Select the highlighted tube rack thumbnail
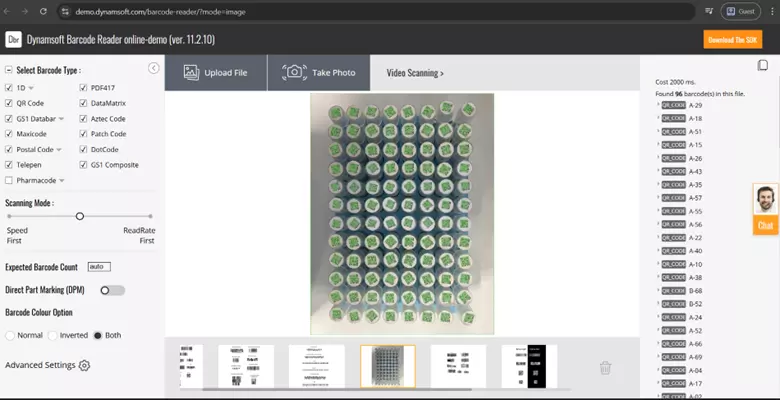Viewport: 780px width, 400px height. (388, 366)
